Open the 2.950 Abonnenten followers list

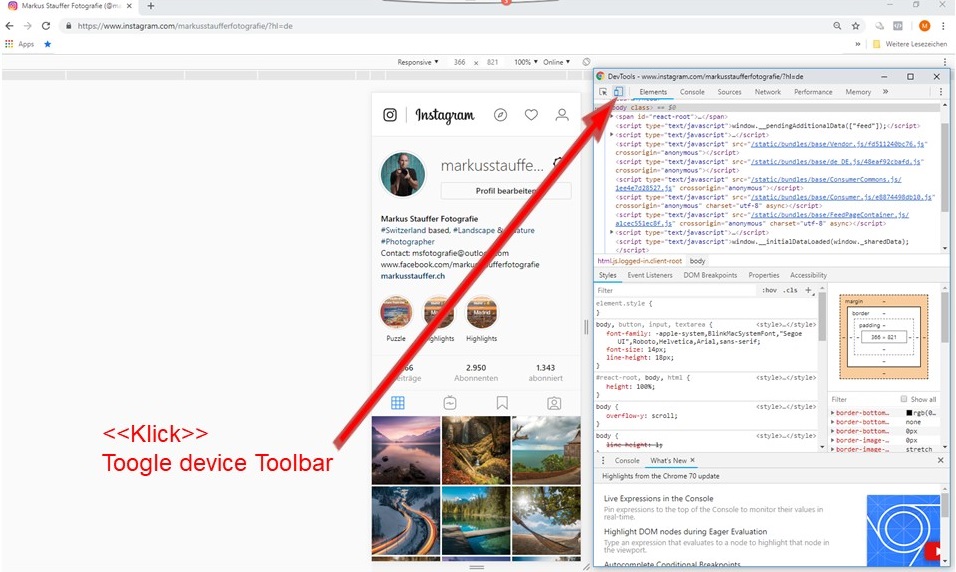(x=476, y=373)
